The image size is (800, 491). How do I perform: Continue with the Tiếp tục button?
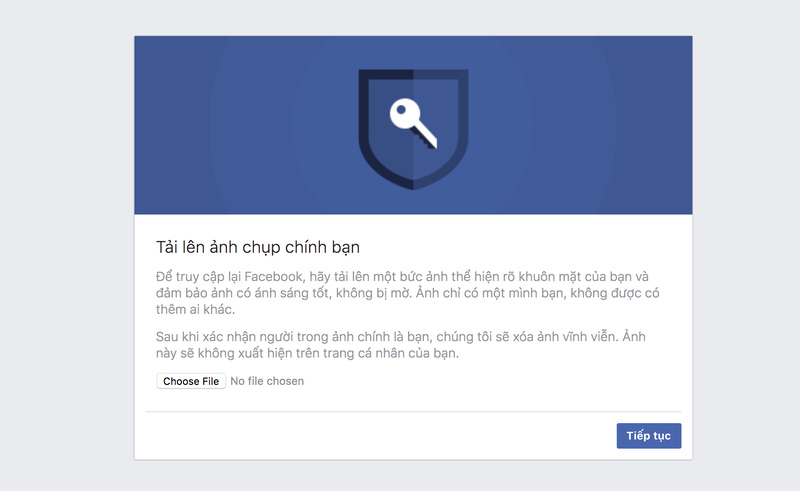648,436
